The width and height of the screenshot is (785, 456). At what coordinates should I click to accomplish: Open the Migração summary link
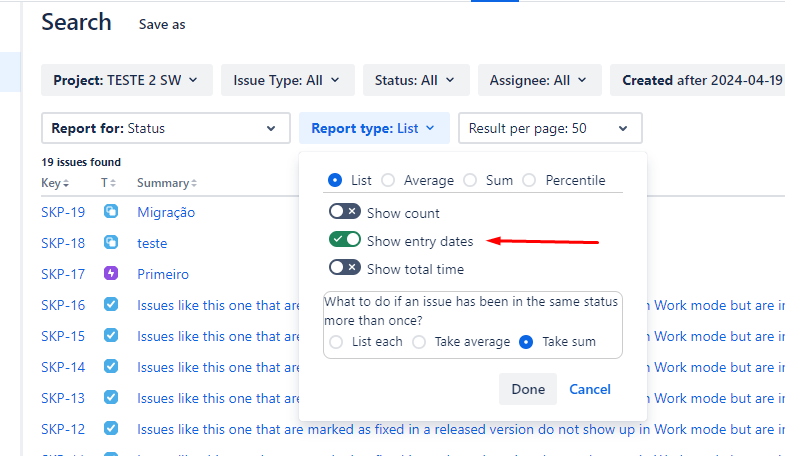pos(166,212)
